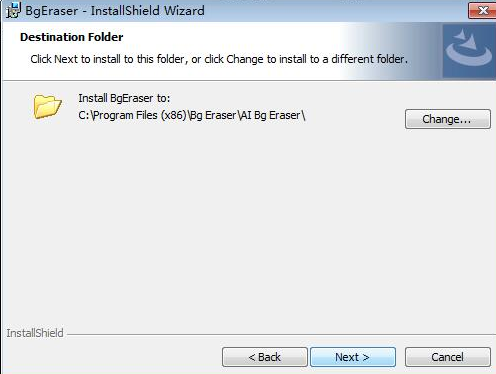The width and height of the screenshot is (496, 374).
Task: Cancel the BgEraser installation
Action: (448, 357)
